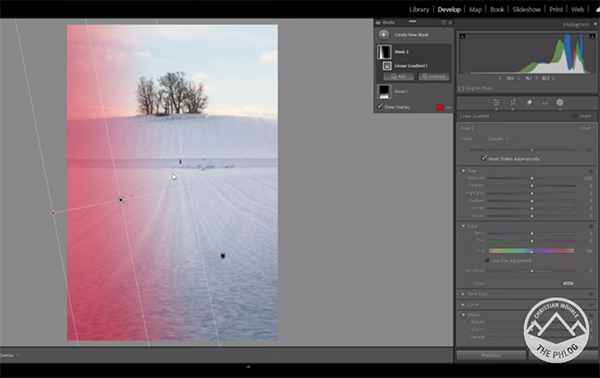This screenshot has width=600, height=378.
Task: Select the Red Eye correction icon
Action: click(x=545, y=103)
